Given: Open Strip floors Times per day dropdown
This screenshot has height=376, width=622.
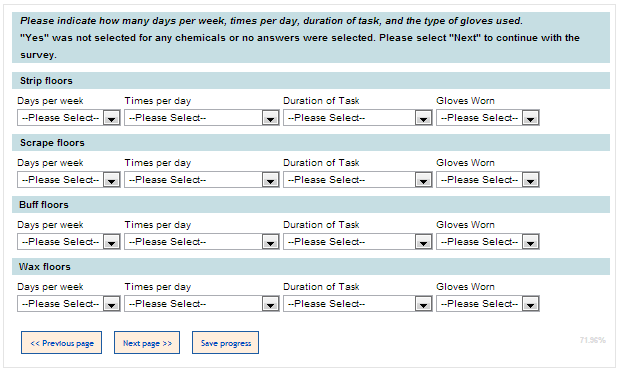Looking at the screenshot, I should 202,118.
